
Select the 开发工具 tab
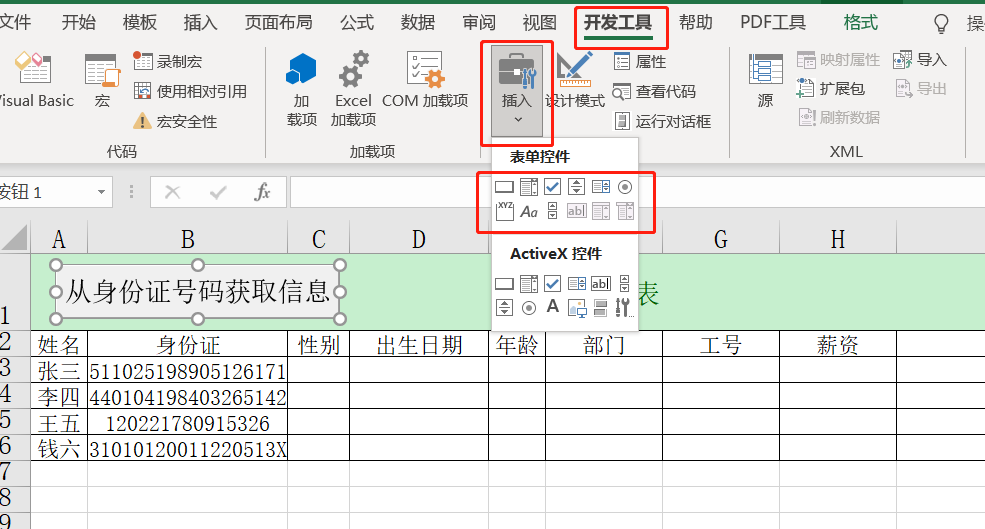[618, 24]
